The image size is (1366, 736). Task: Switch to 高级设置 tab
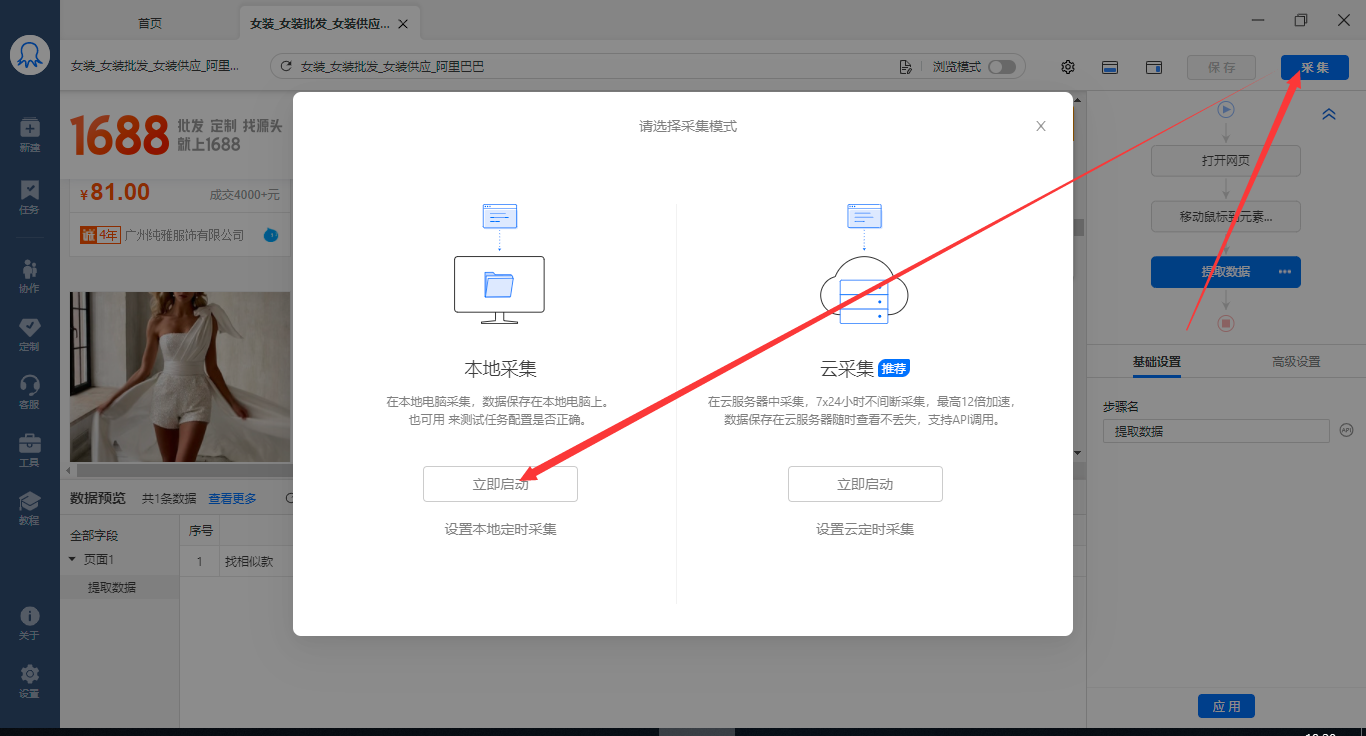point(1296,362)
